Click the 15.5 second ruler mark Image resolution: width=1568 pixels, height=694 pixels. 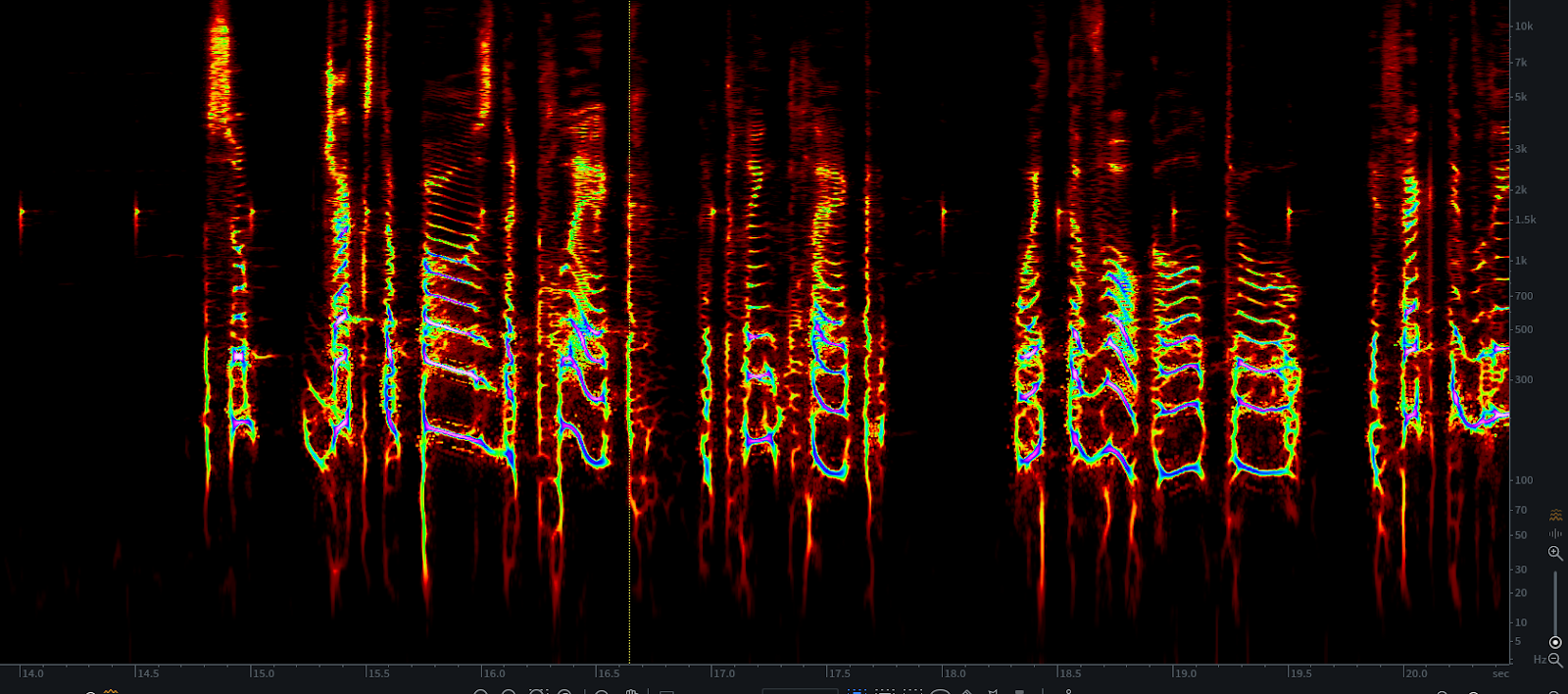pyautogui.click(x=378, y=673)
